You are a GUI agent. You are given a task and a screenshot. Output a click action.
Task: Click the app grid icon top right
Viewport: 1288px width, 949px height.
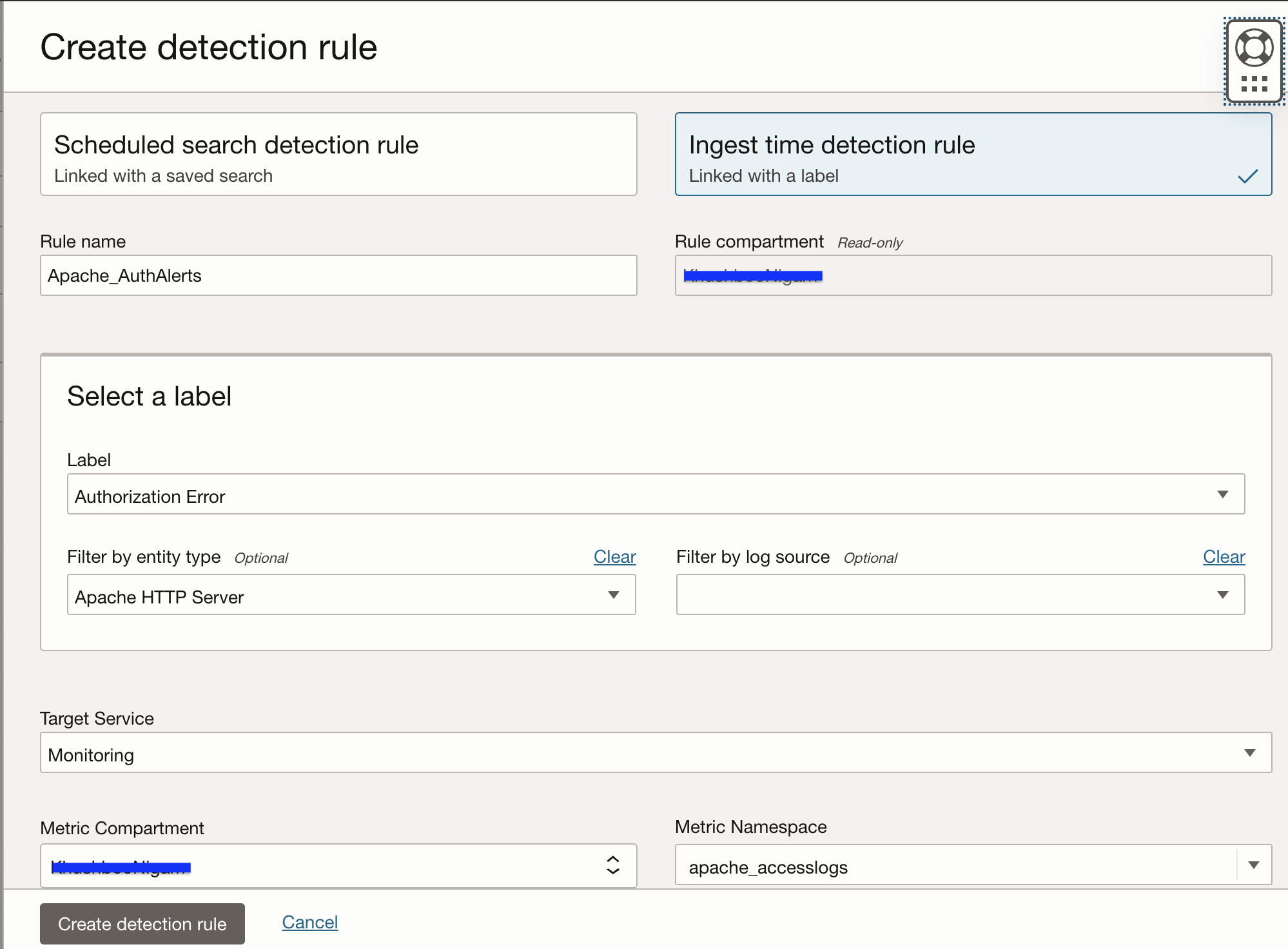click(x=1253, y=83)
